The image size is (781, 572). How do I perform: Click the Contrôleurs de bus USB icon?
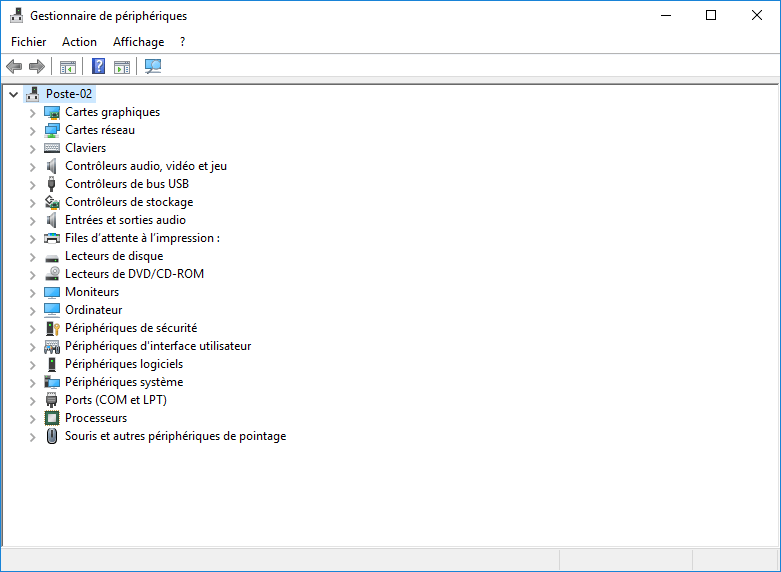pos(53,184)
